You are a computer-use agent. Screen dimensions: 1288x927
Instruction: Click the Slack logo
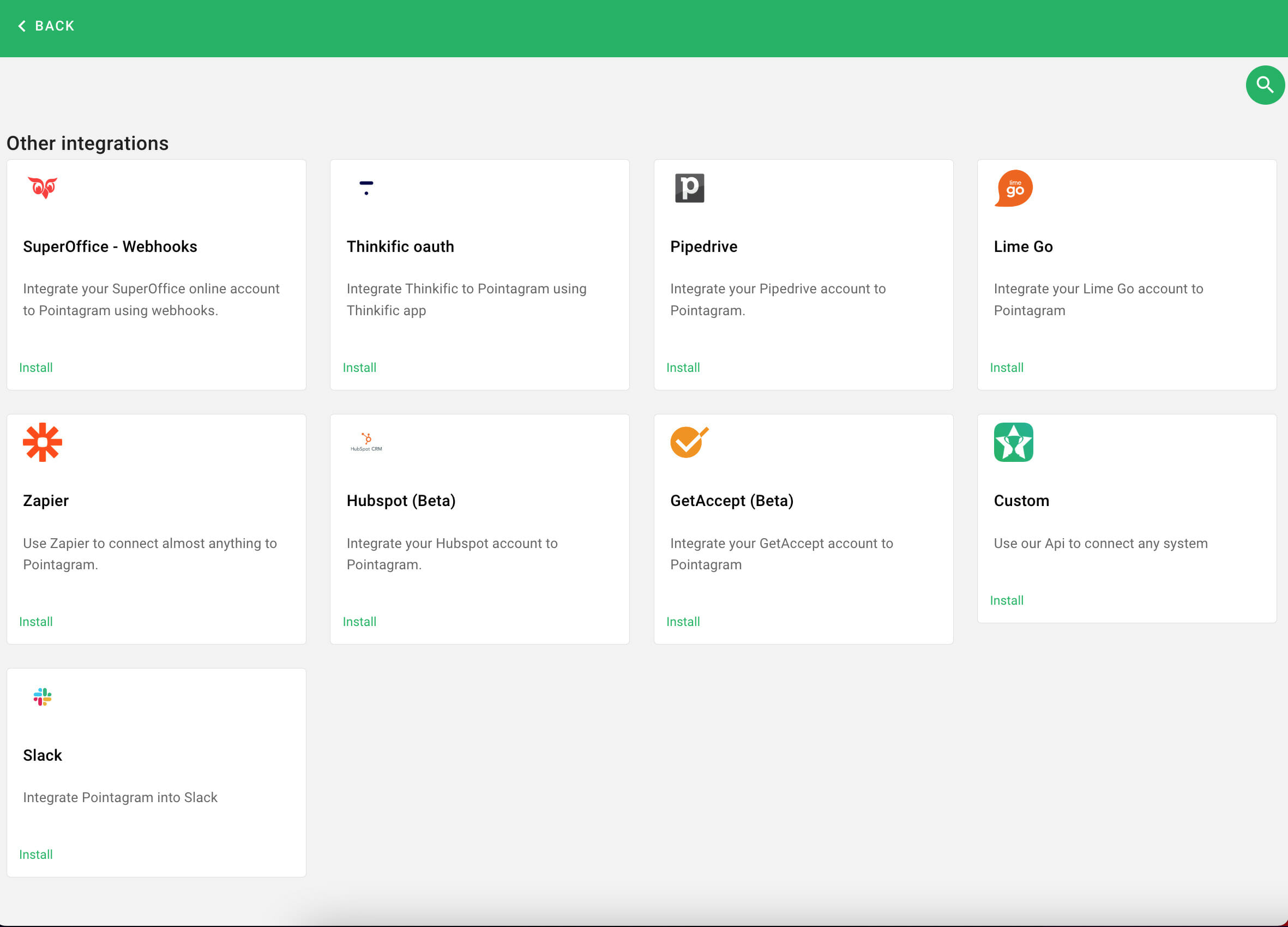(42, 697)
